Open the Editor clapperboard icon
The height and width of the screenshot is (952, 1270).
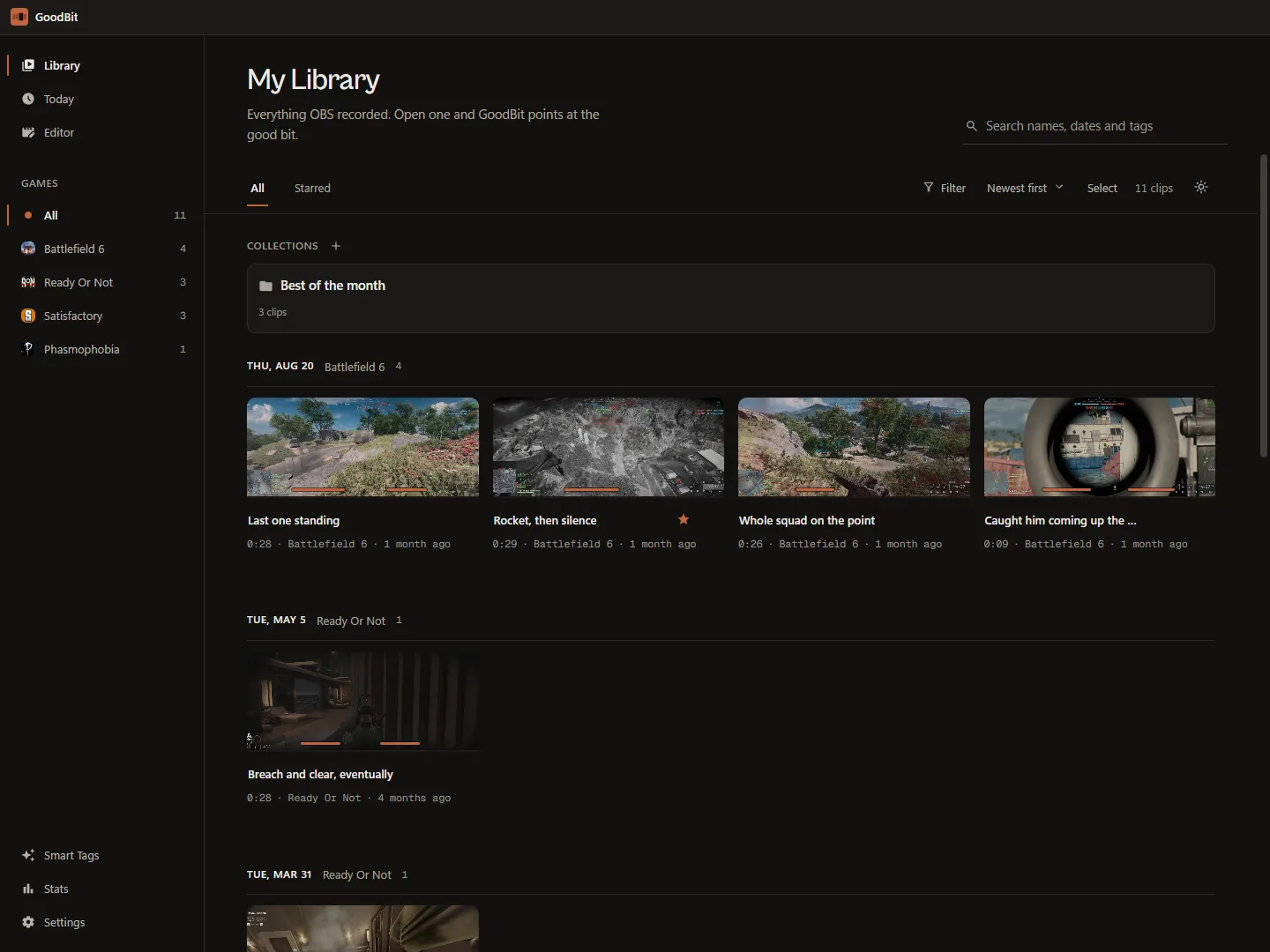pyautogui.click(x=28, y=132)
